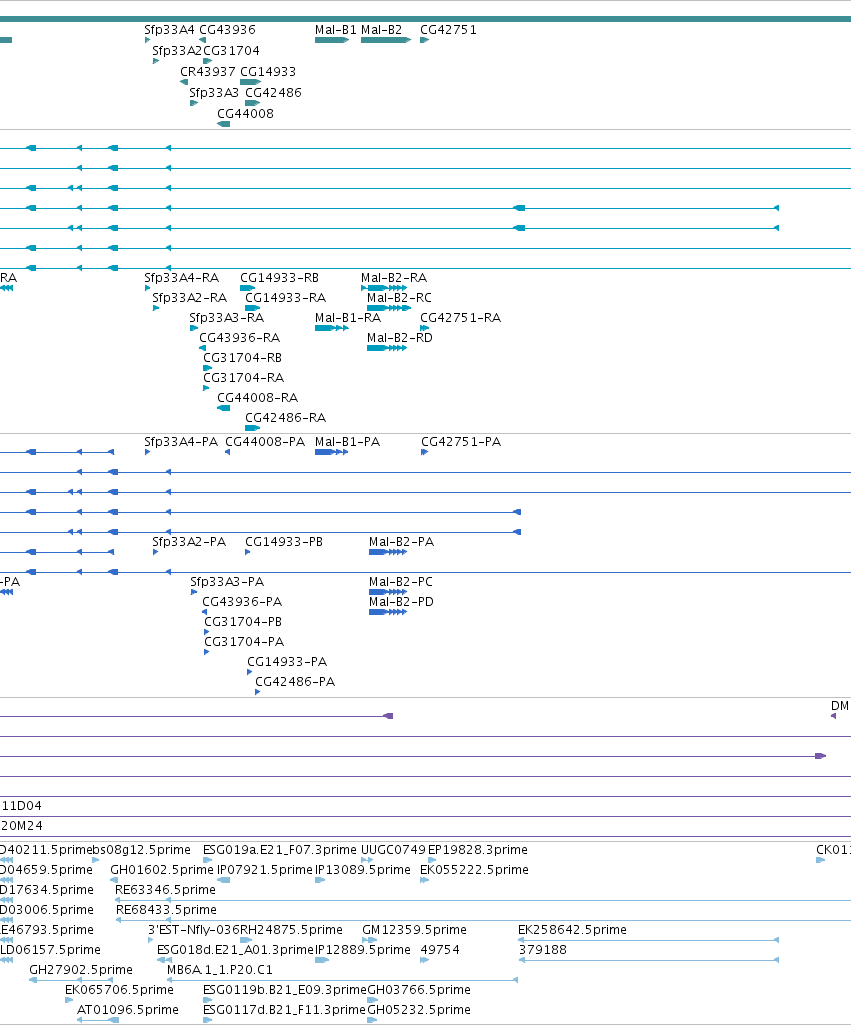Viewport: 851px width, 1025px height.
Task: Click transcript CG42751-RA
Action: pyautogui.click(x=461, y=318)
